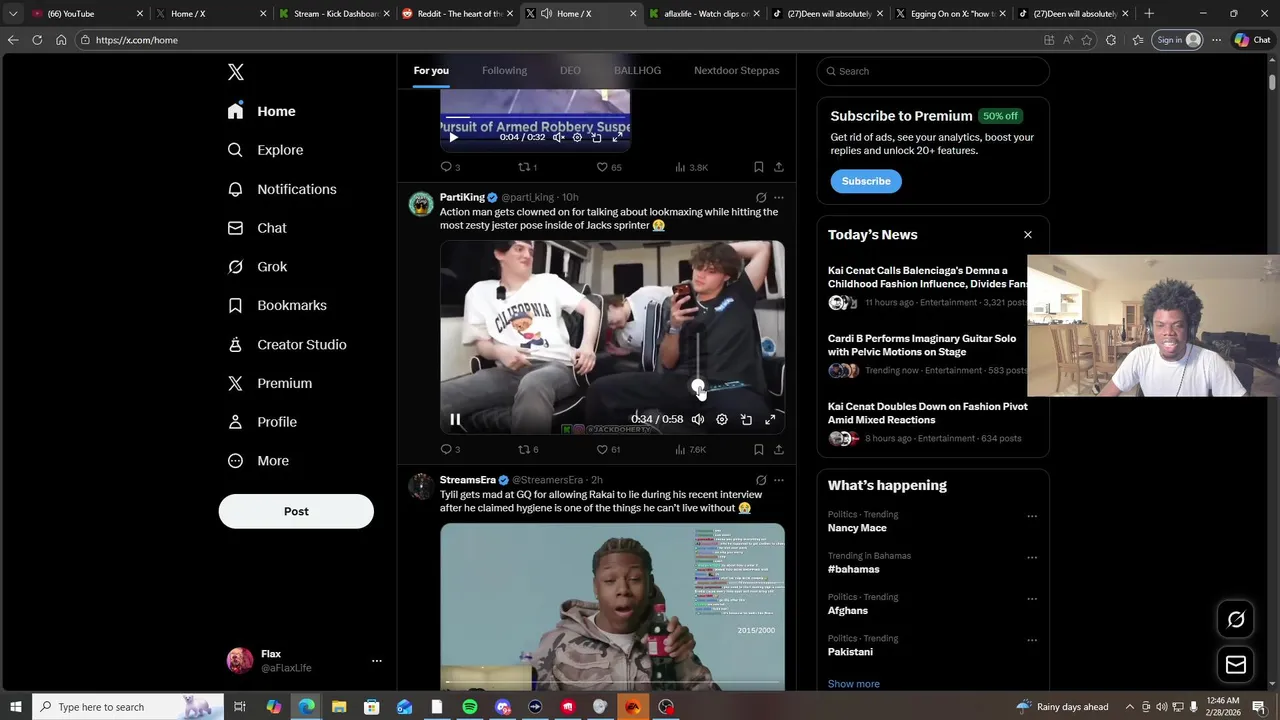Mute the PartiKing video volume

698,420
